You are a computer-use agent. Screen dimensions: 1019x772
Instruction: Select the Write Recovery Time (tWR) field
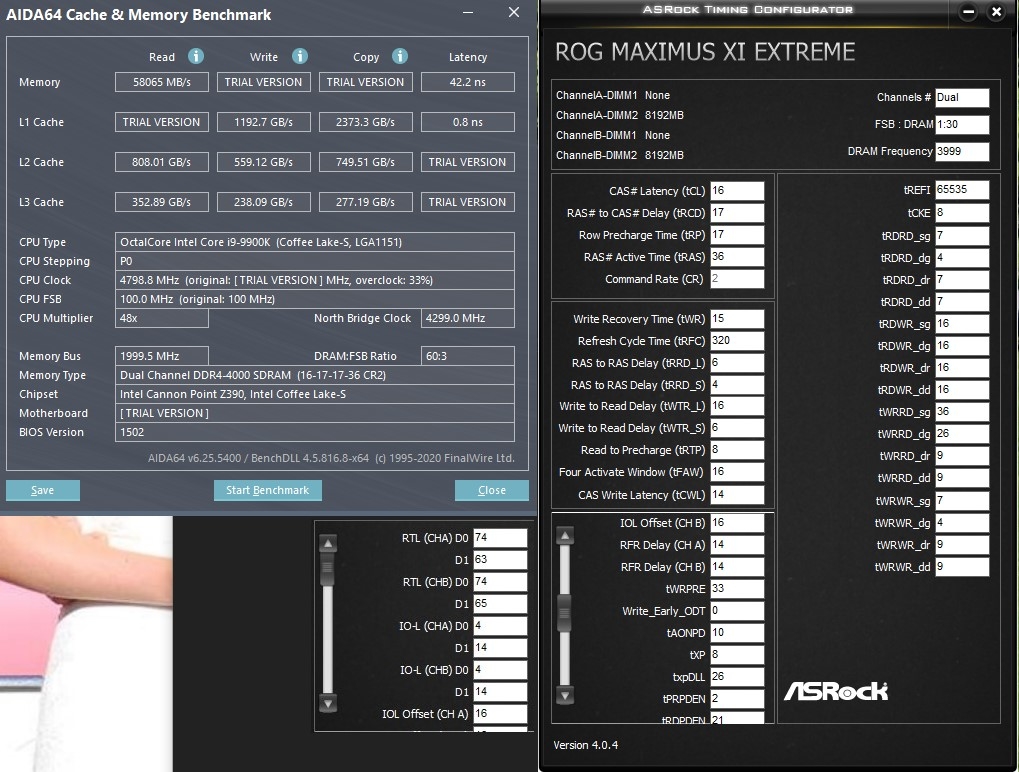(737, 318)
